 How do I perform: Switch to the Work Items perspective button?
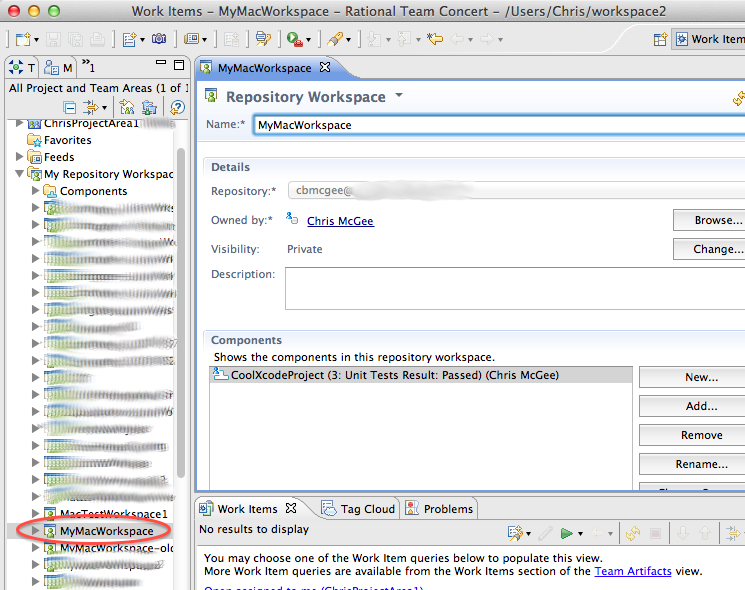[708, 39]
